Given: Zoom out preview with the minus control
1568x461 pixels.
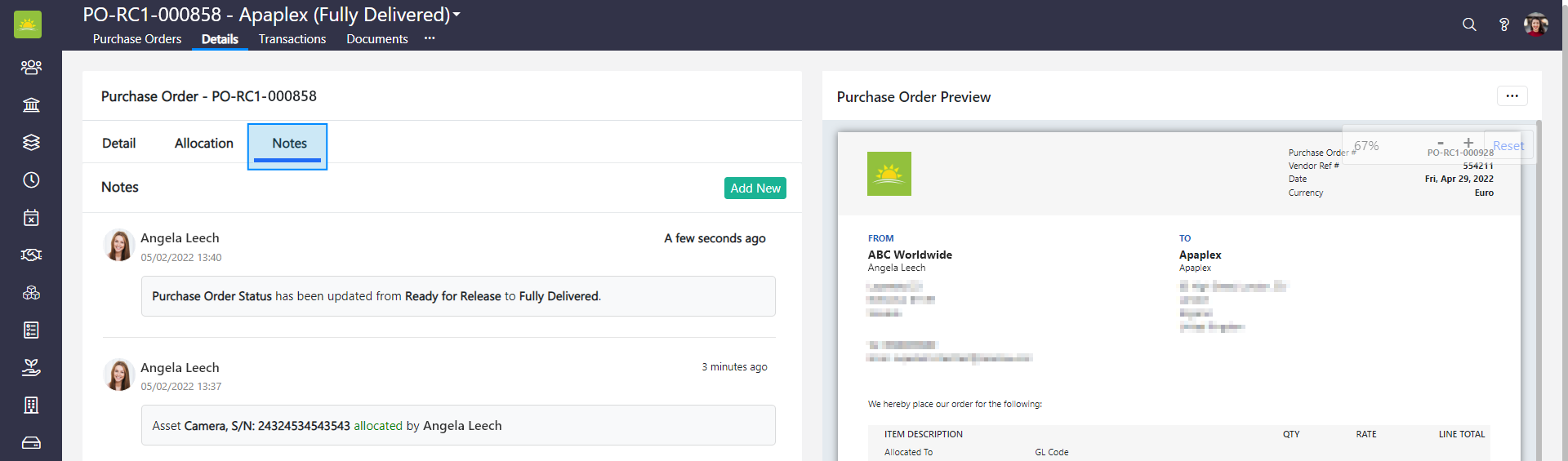Looking at the screenshot, I should tap(1441, 143).
